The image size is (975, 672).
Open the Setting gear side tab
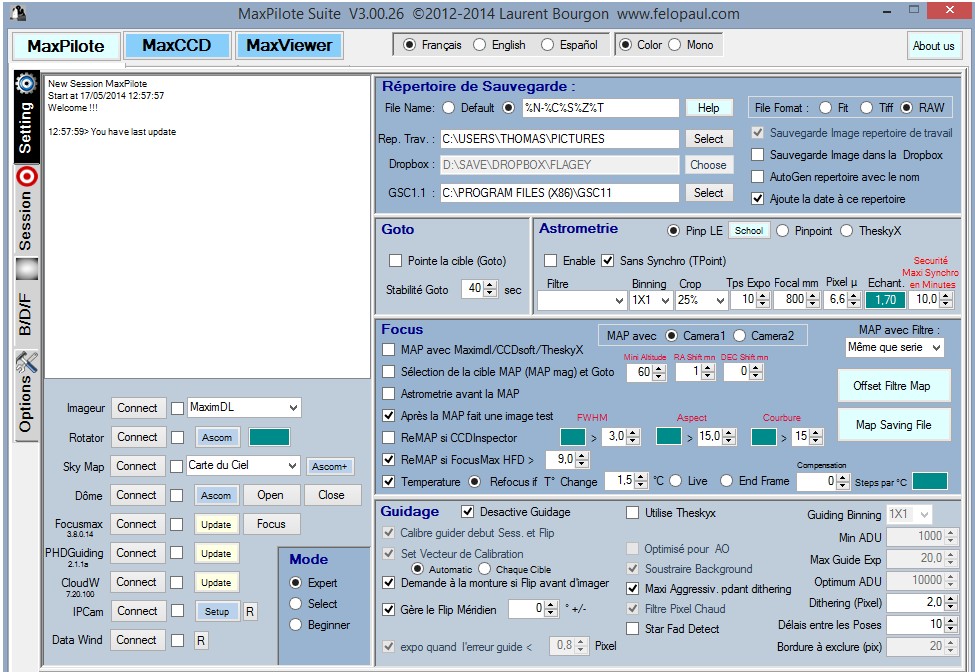26,117
